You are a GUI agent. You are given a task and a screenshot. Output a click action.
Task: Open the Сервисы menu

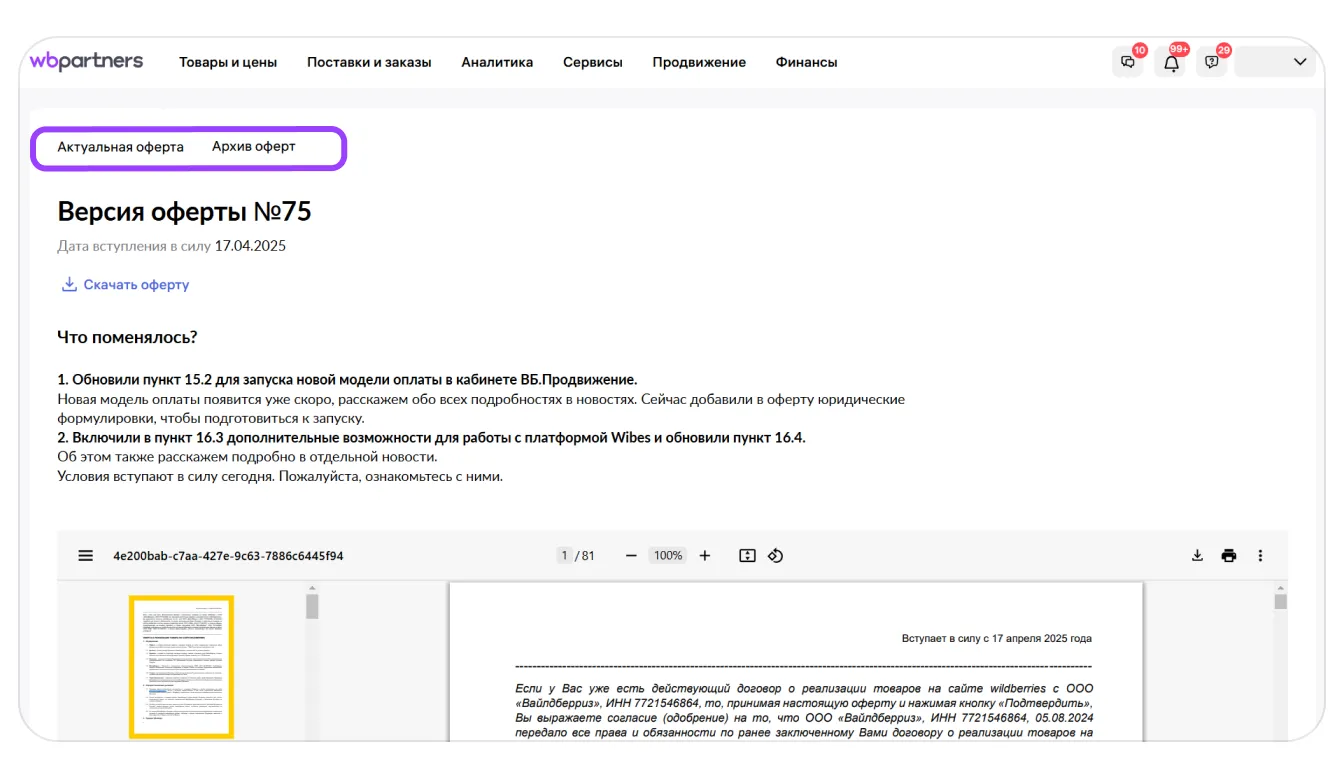[x=593, y=62]
